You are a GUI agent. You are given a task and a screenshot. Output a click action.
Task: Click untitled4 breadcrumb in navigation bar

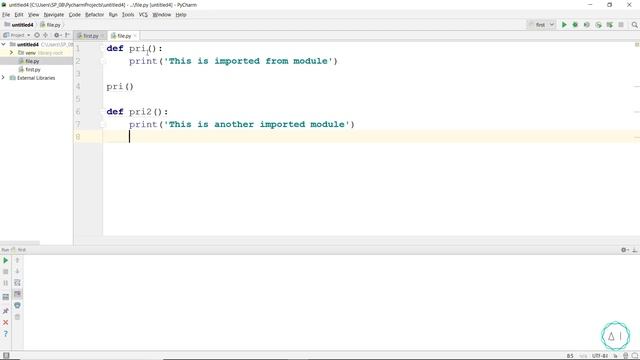pos(19,25)
